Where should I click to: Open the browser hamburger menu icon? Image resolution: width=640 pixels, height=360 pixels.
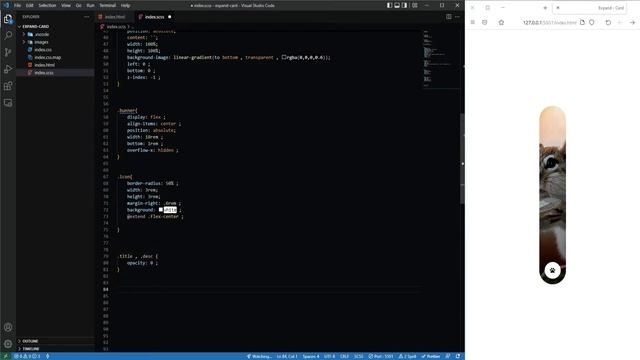pos(473,22)
